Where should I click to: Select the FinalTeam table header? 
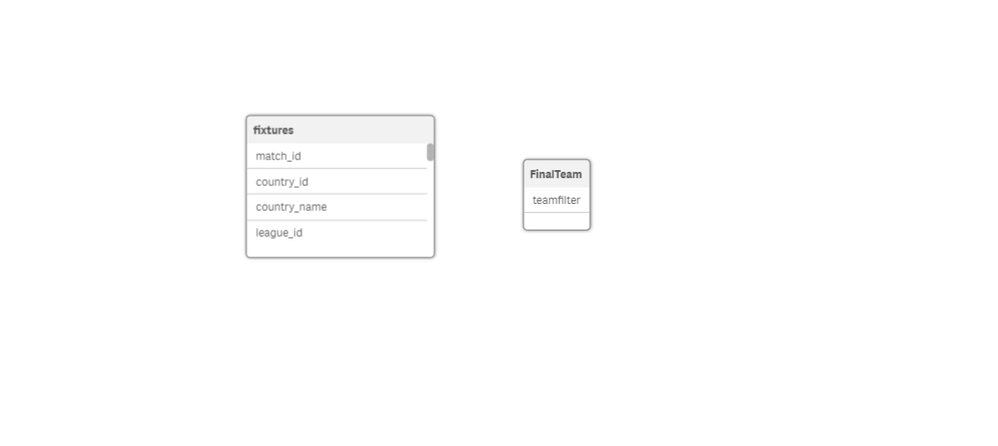[556, 174]
